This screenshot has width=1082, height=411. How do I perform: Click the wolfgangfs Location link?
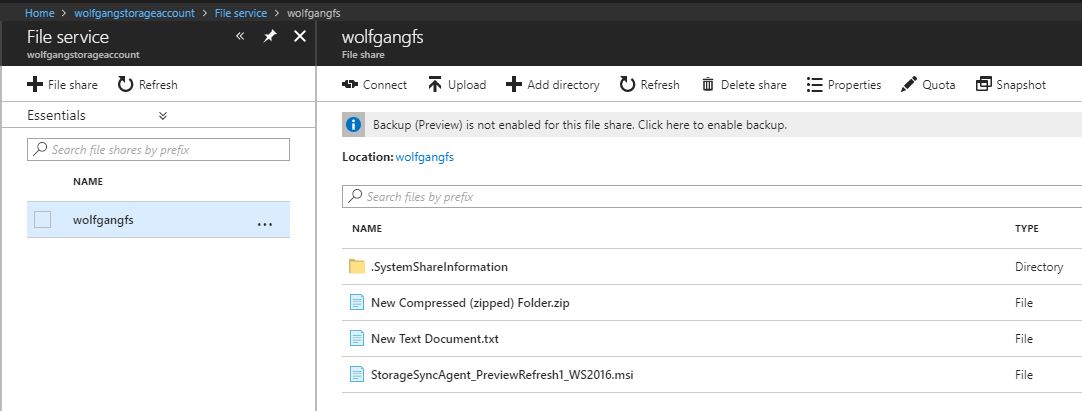pyautogui.click(x=427, y=157)
